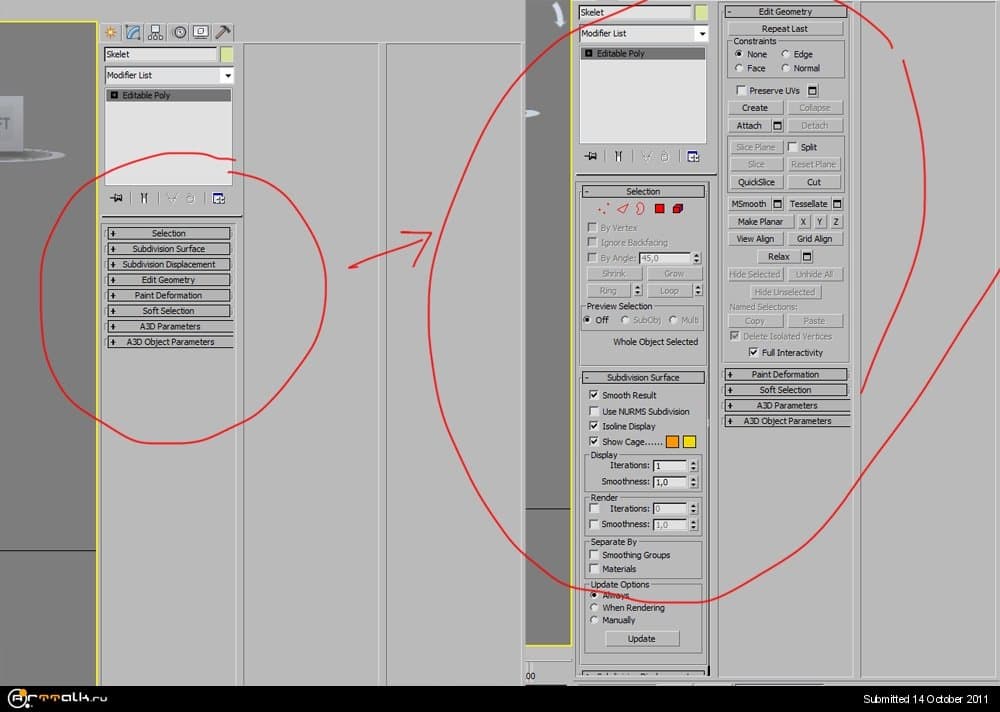The image size is (1000, 712).
Task: Click the QuickSlice button
Action: tap(756, 182)
